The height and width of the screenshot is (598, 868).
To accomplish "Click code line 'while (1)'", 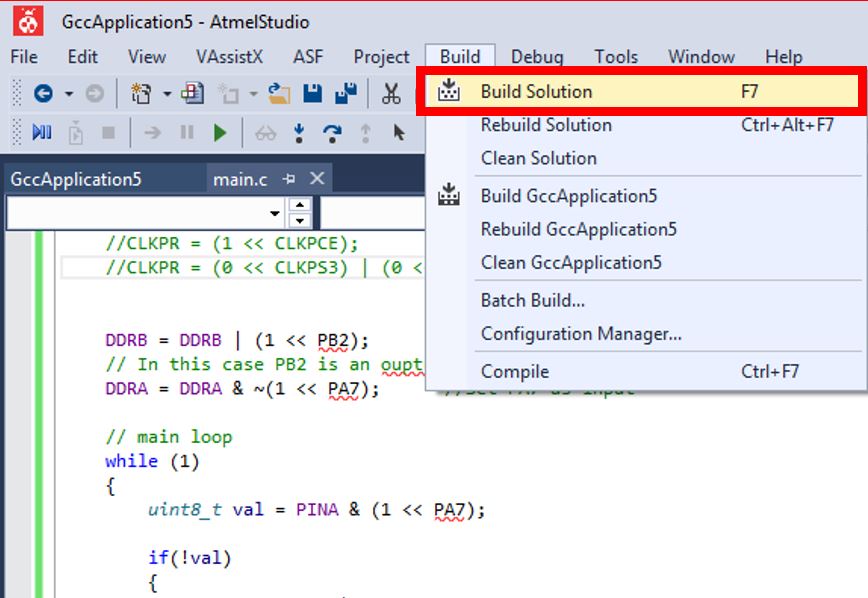I will coord(152,461).
